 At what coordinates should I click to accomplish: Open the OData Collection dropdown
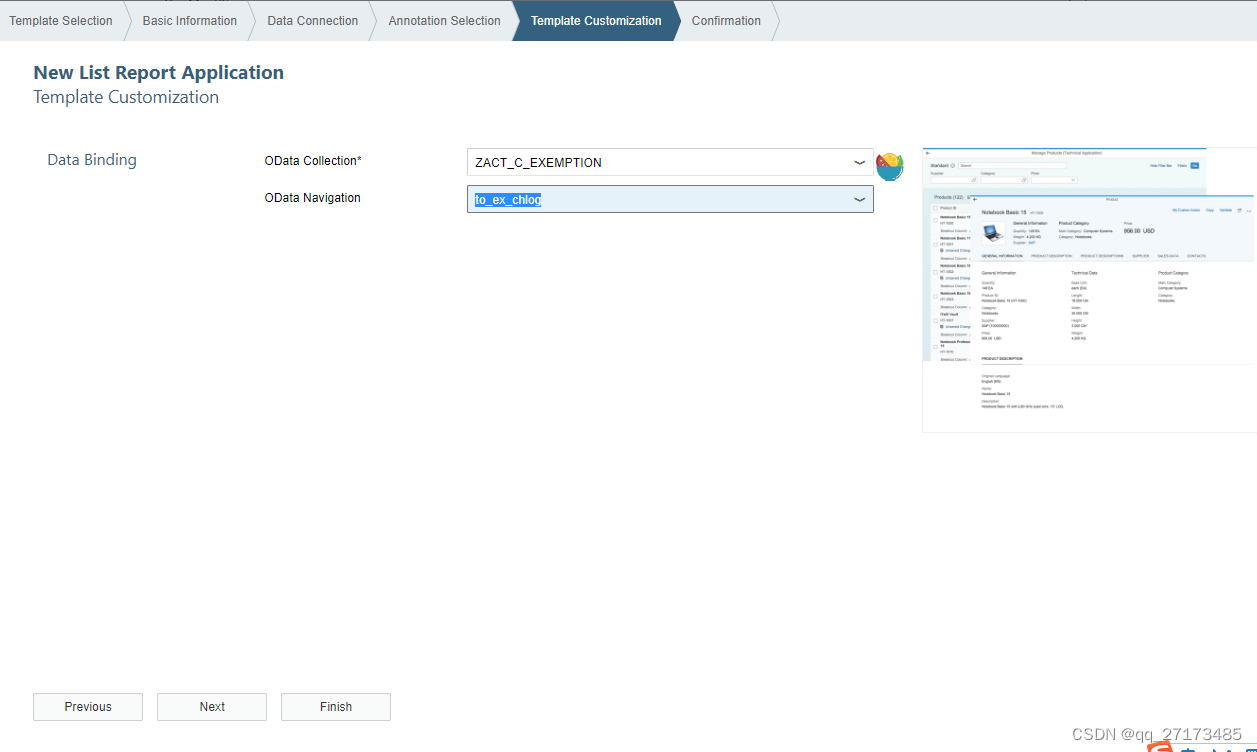click(859, 162)
